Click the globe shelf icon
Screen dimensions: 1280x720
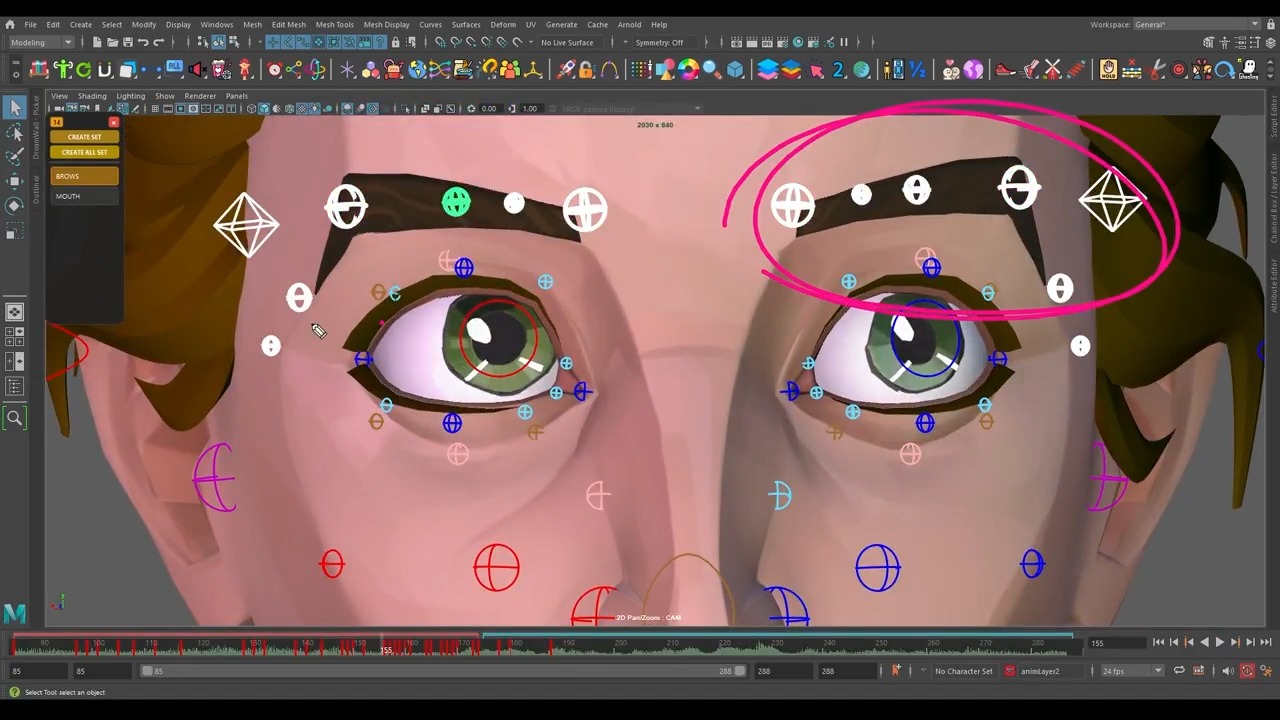(418, 69)
